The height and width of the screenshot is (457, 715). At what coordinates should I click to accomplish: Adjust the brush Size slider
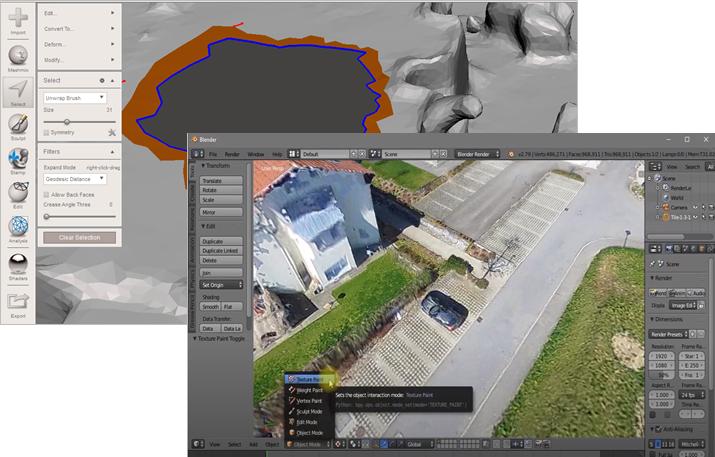(x=79, y=122)
